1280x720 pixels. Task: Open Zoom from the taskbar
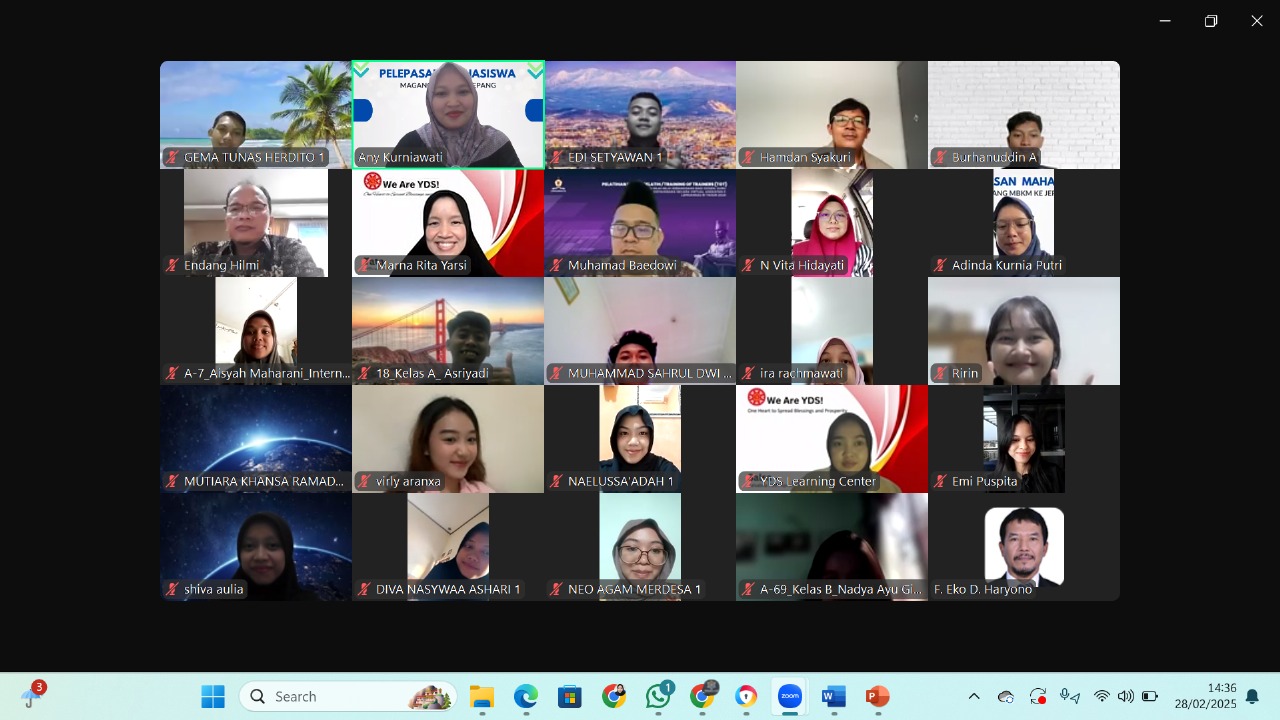[789, 696]
